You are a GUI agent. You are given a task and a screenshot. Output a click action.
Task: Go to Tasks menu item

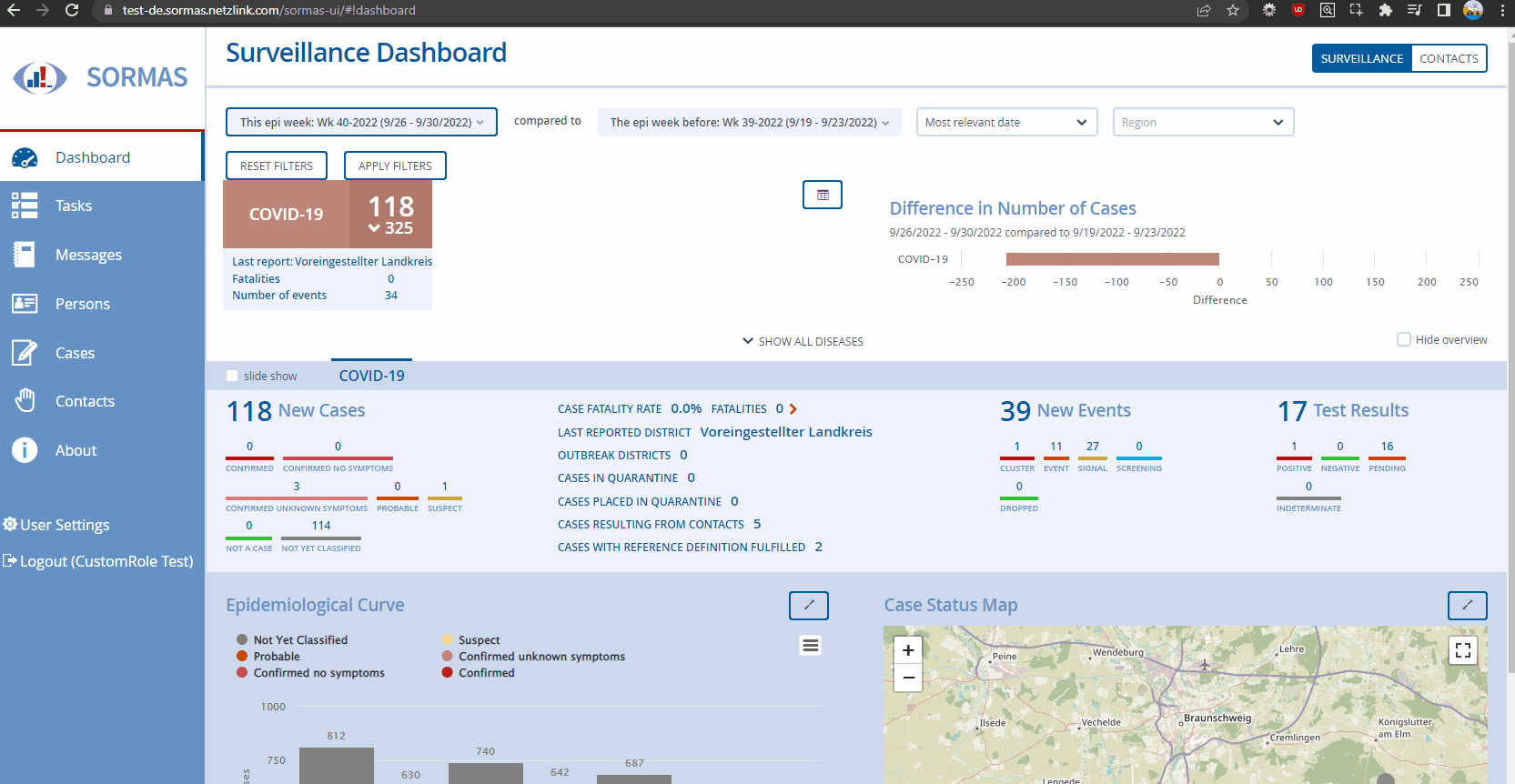pos(102,206)
